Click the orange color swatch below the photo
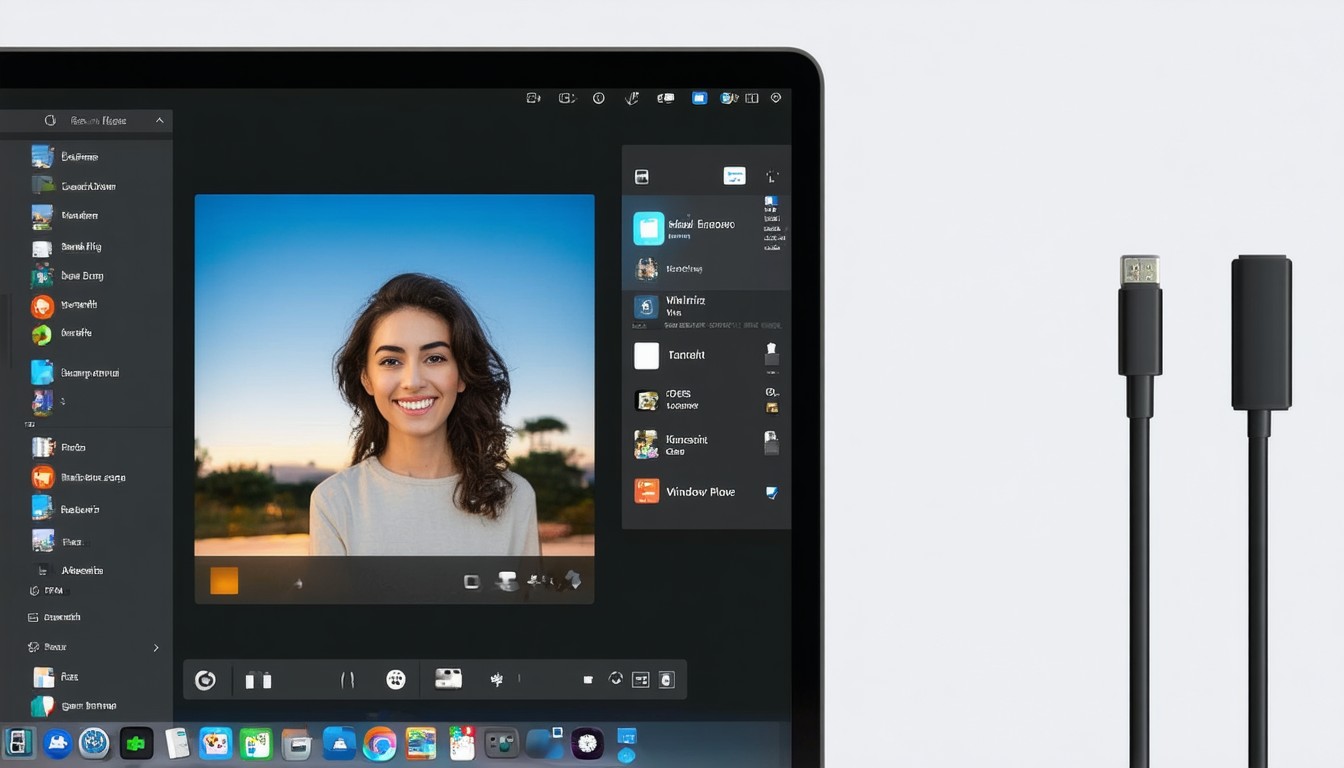This screenshot has width=1344, height=768. coord(224,581)
